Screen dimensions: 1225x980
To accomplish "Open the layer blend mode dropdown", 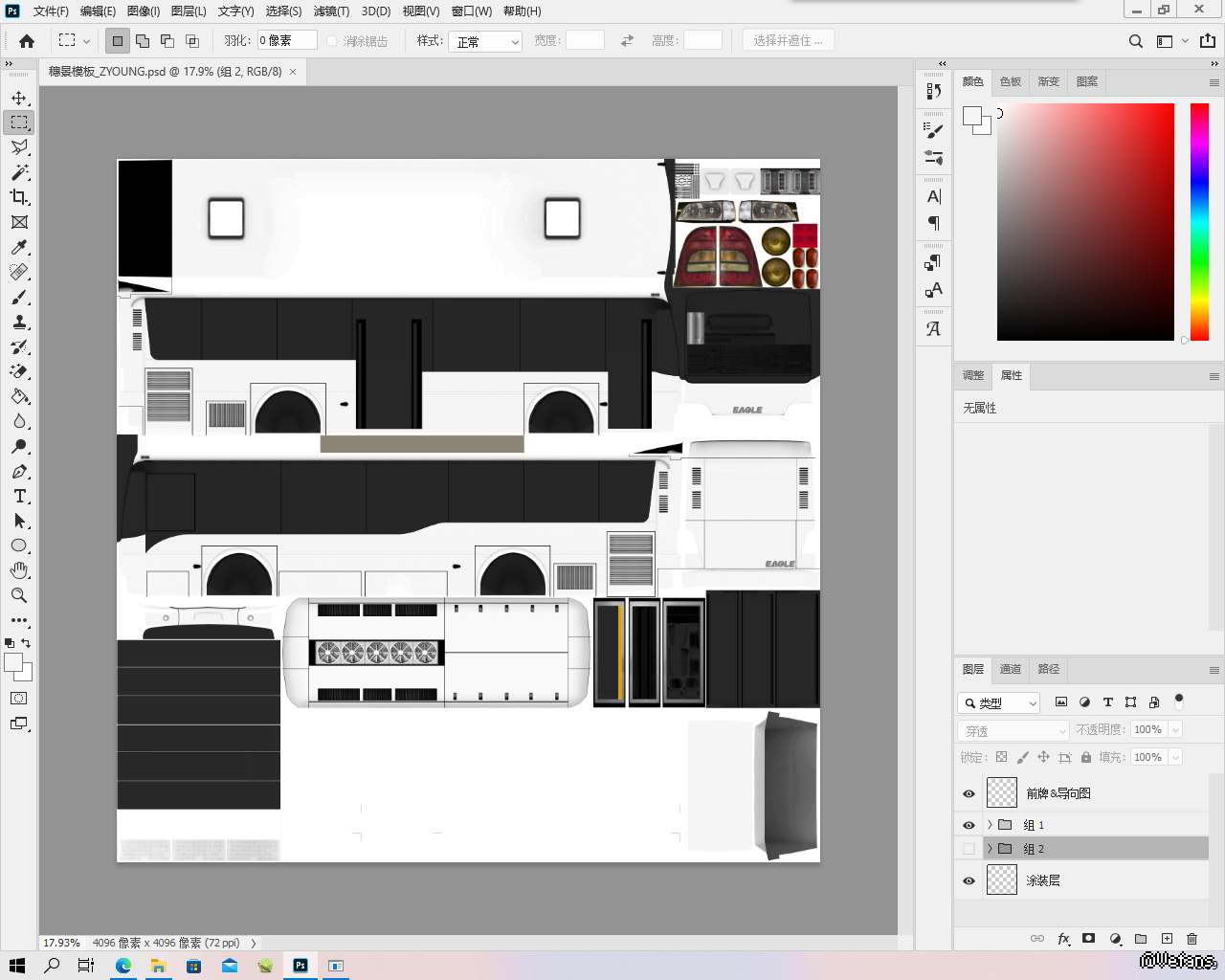I will click(1013, 730).
